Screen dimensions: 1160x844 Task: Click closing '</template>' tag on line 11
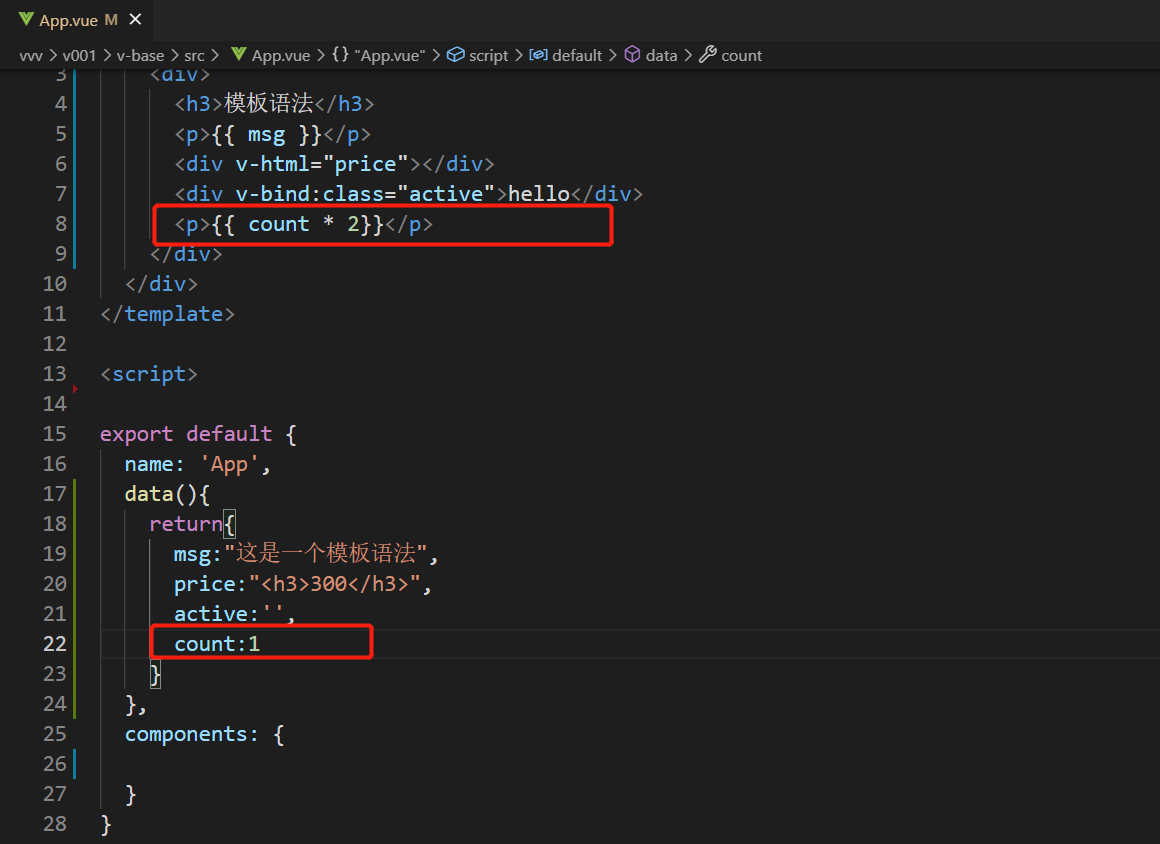(168, 314)
